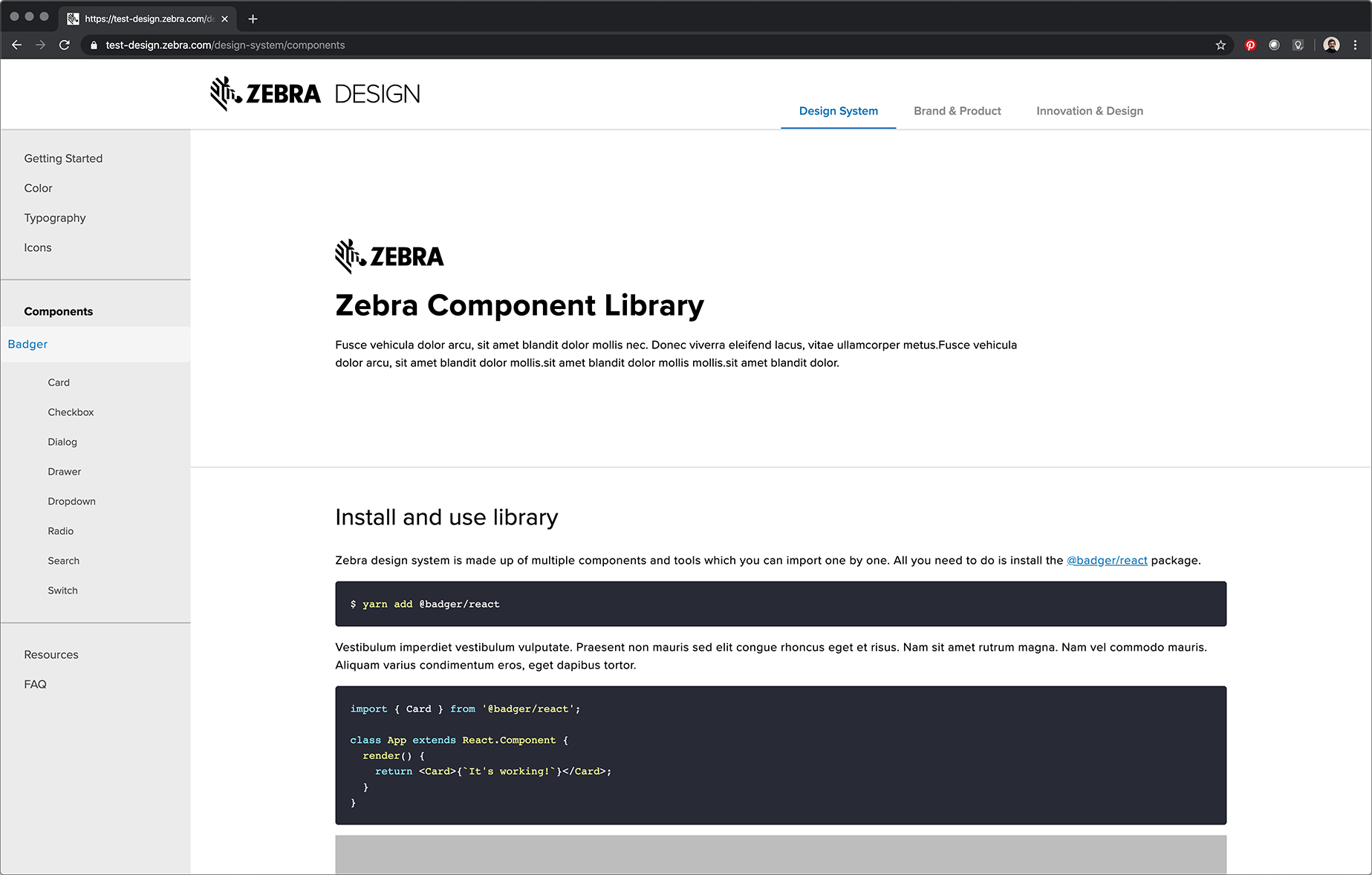Open FAQ in the sidebar
The height and width of the screenshot is (875, 1372).
[35, 684]
